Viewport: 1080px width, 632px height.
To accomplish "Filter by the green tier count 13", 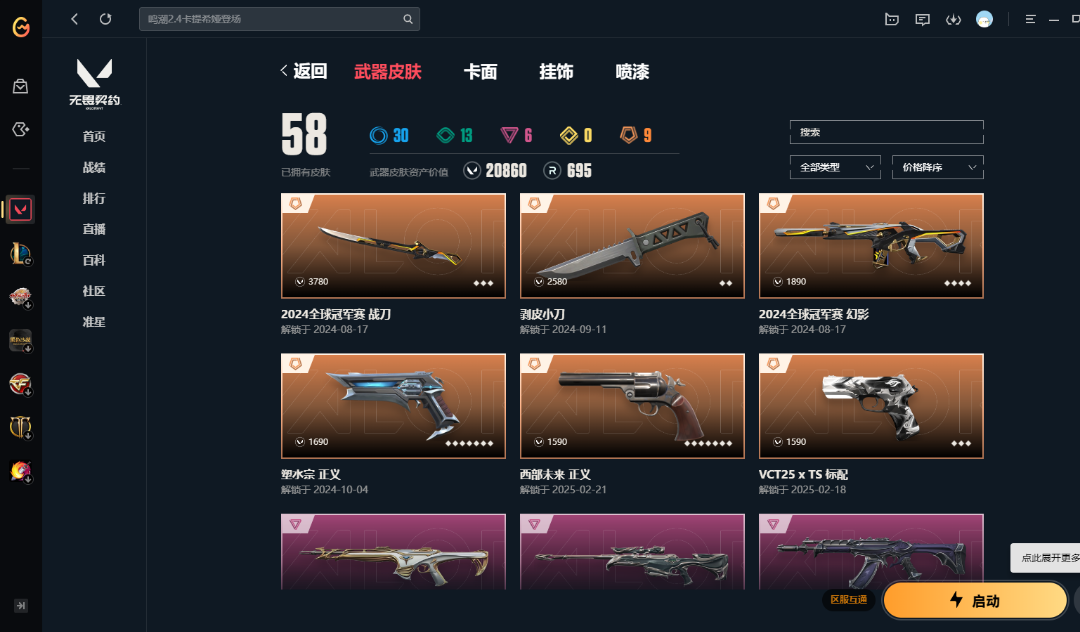I will pyautogui.click(x=455, y=135).
